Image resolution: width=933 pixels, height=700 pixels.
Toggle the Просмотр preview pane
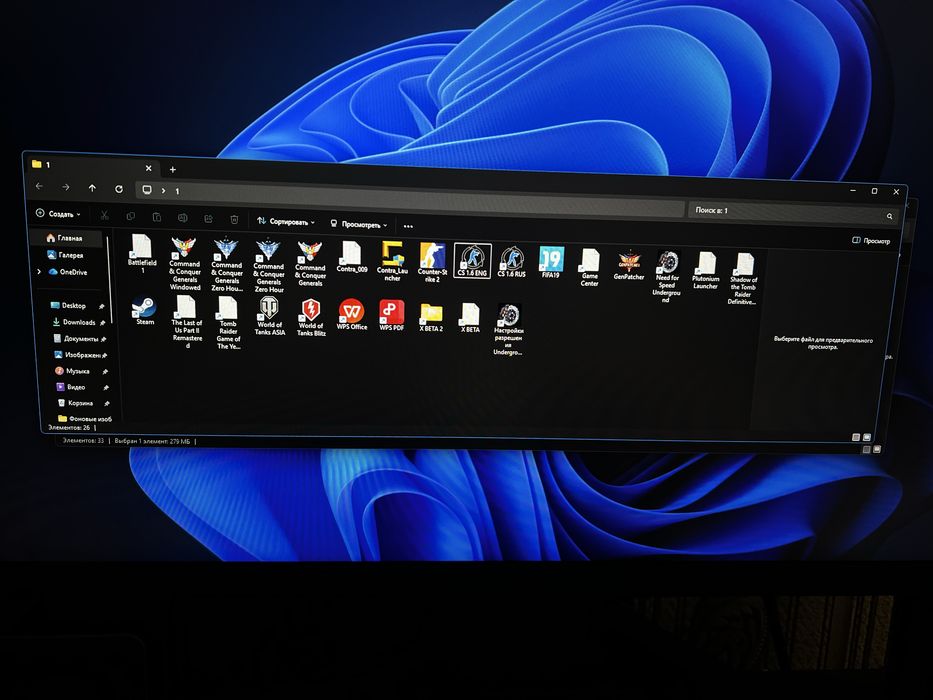click(x=871, y=240)
